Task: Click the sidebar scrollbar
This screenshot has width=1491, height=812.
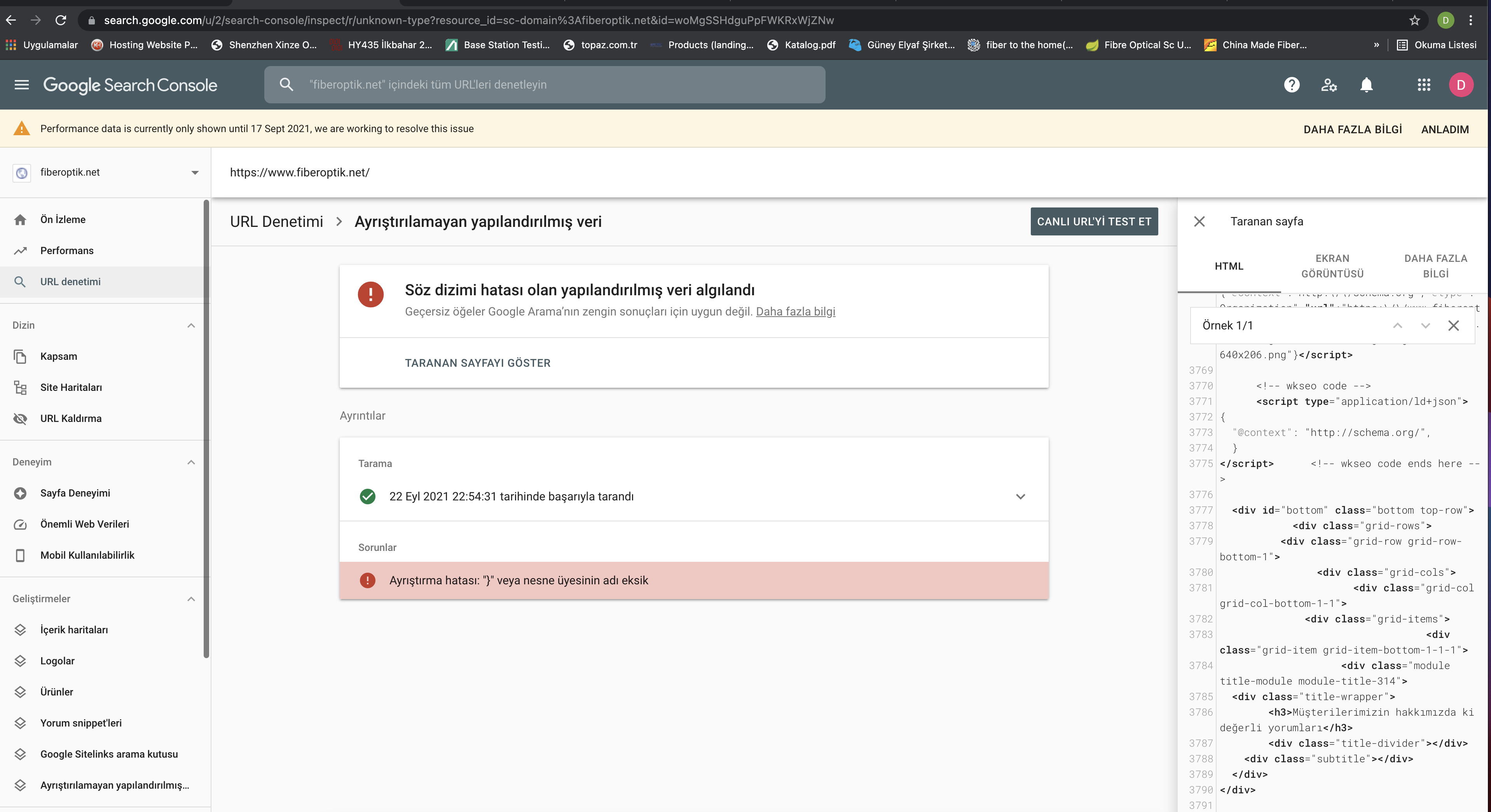Action: (x=206, y=429)
